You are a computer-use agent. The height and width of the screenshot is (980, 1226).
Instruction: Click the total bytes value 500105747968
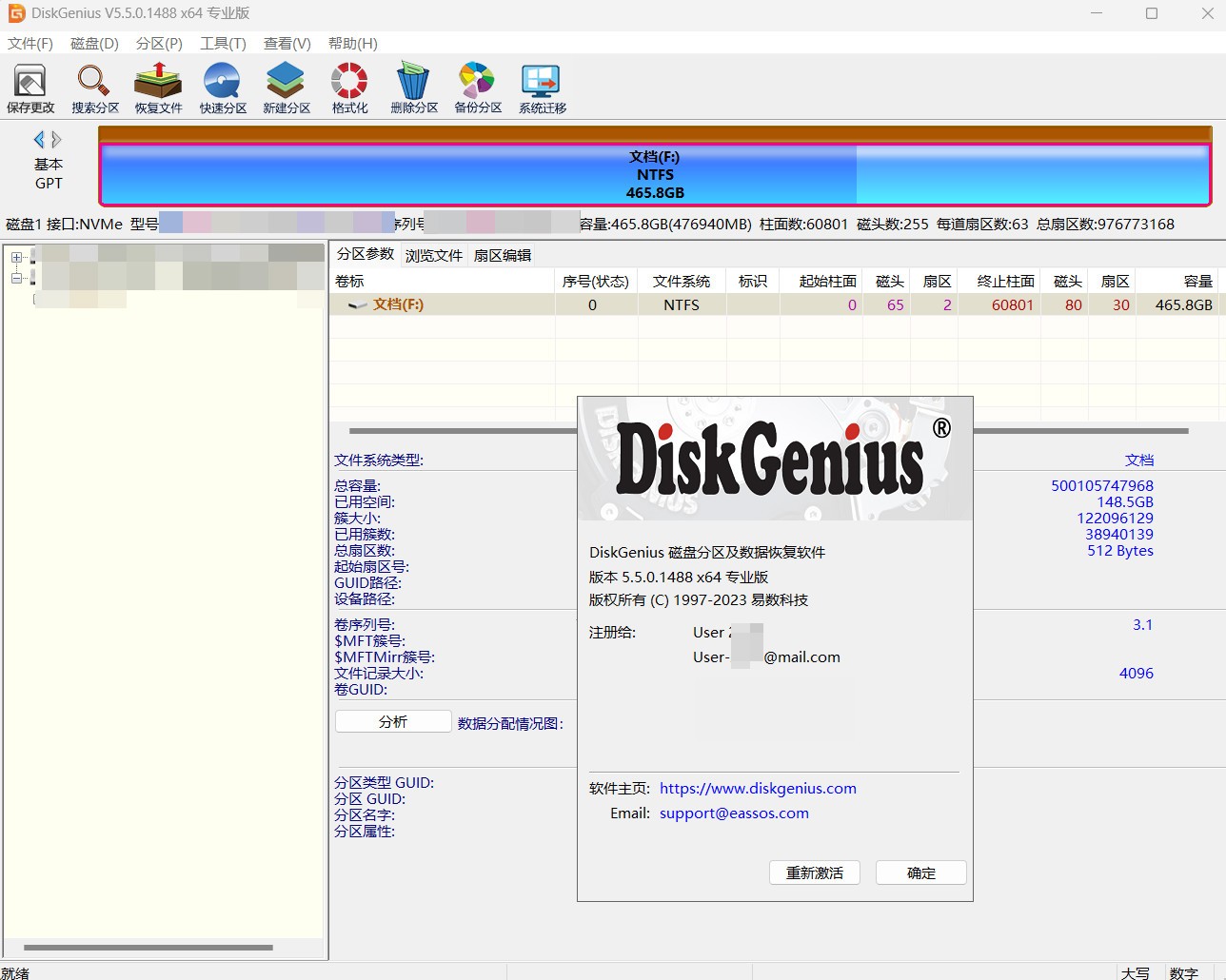[1102, 485]
